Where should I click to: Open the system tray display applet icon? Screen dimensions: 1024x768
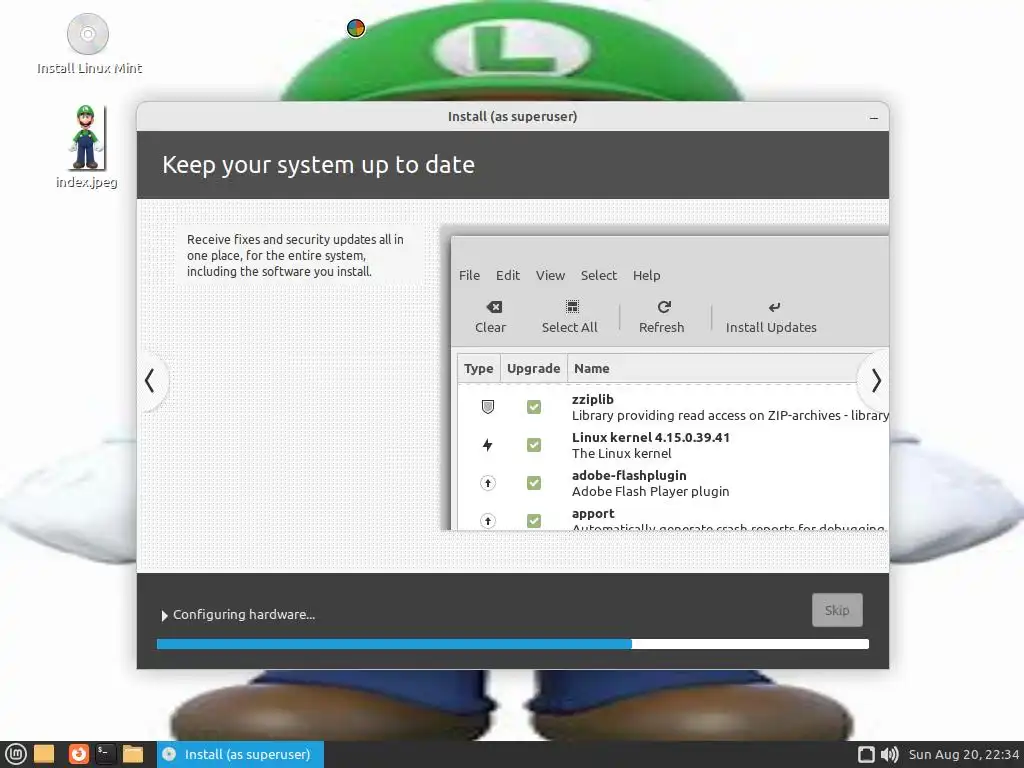866,754
